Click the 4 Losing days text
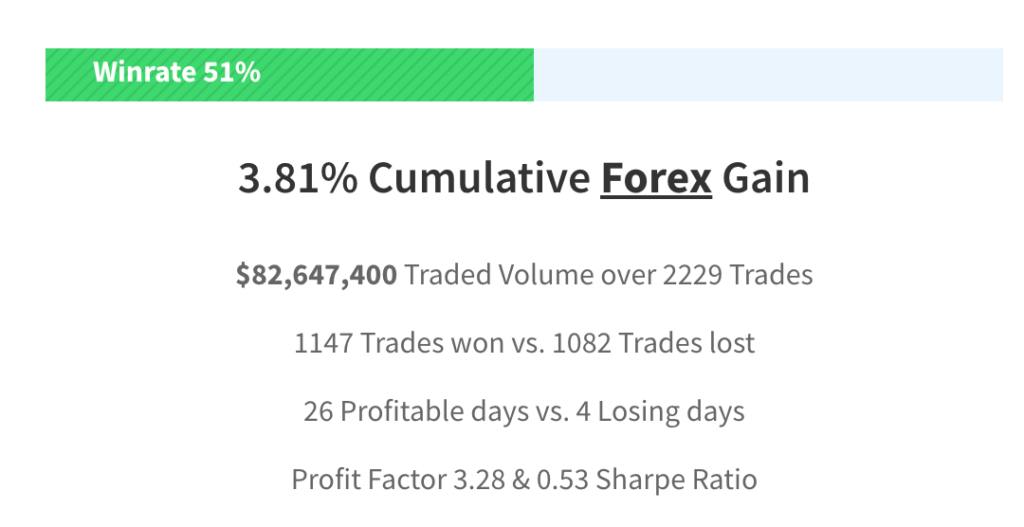This screenshot has width=1024, height=527. click(x=660, y=411)
